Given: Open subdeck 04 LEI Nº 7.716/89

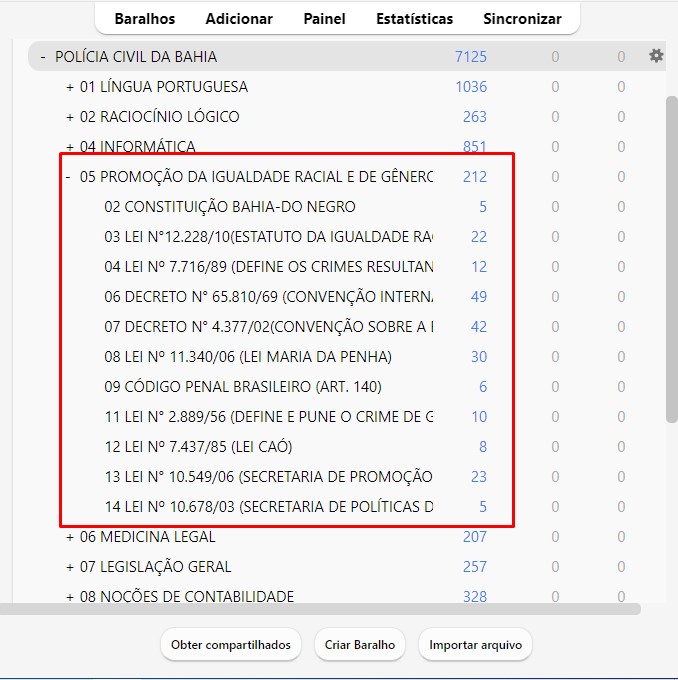Looking at the screenshot, I should [x=269, y=266].
